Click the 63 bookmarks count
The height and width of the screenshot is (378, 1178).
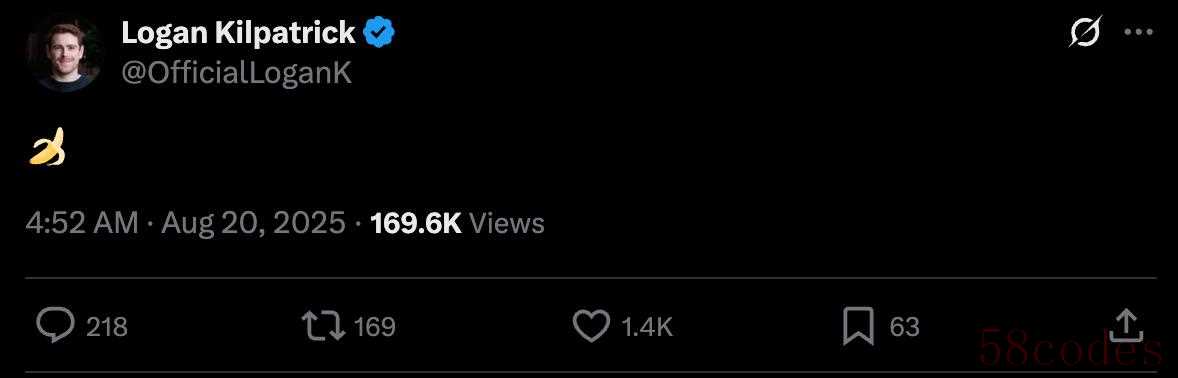coord(905,327)
